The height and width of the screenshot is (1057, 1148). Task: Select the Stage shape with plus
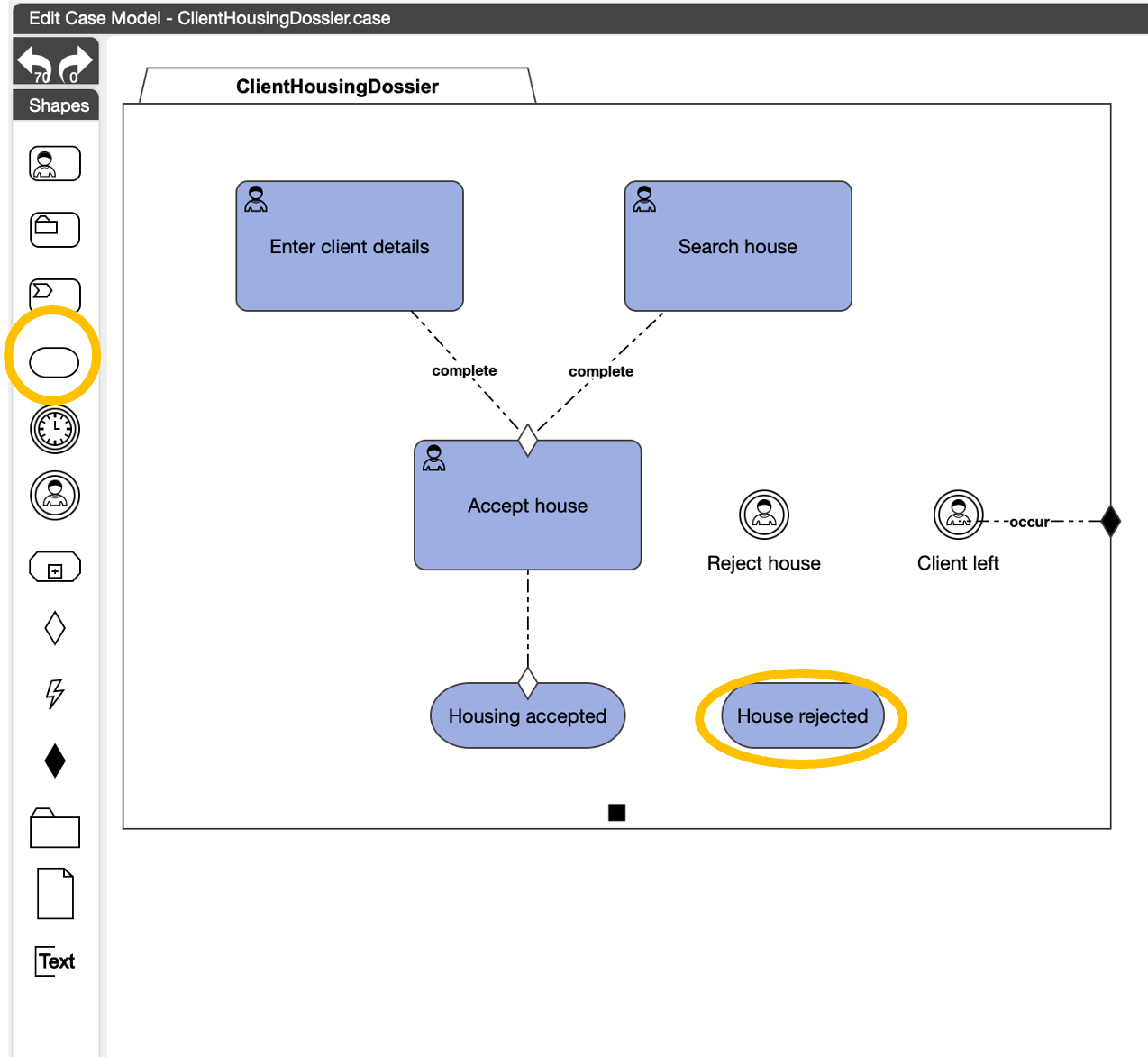pos(55,568)
